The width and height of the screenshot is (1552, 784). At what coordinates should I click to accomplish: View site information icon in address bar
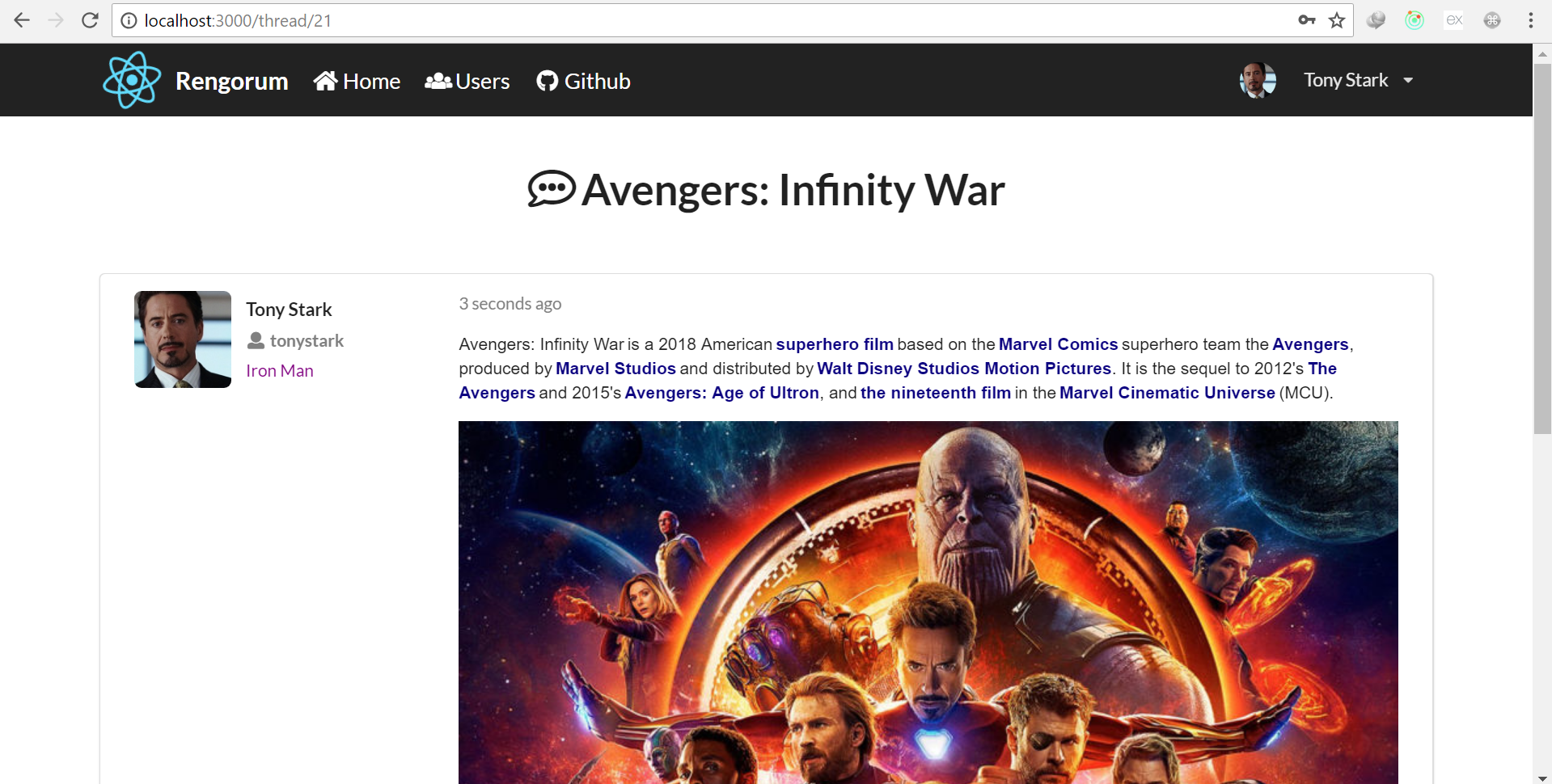click(129, 21)
